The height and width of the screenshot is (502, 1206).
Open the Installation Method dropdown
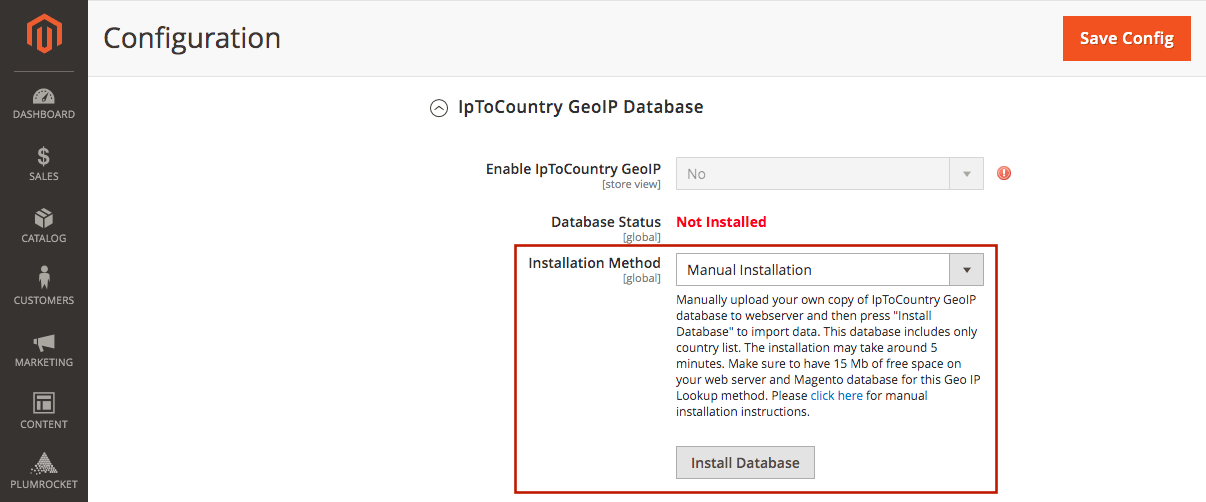830,270
